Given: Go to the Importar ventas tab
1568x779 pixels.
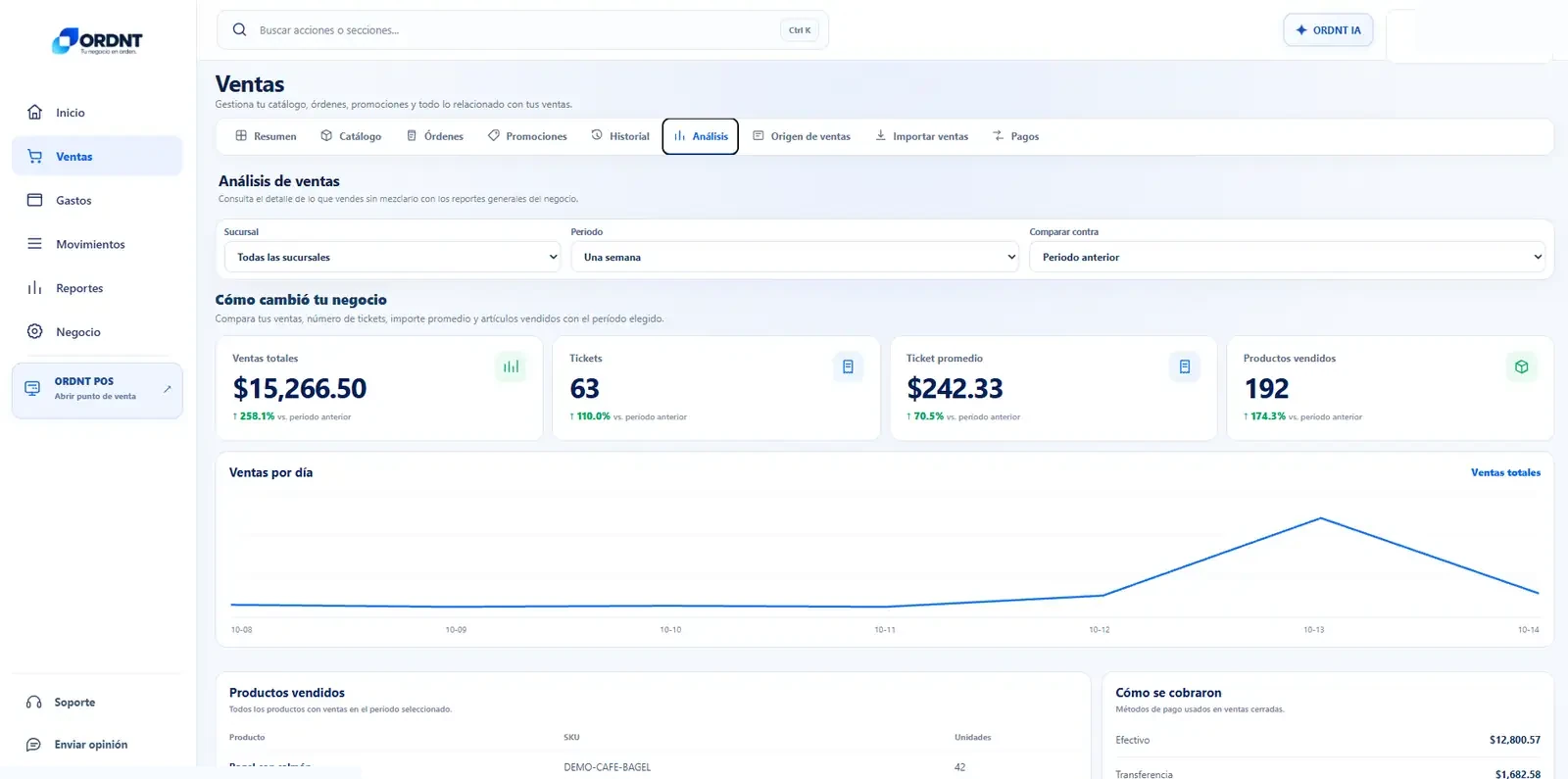Looking at the screenshot, I should 921,136.
